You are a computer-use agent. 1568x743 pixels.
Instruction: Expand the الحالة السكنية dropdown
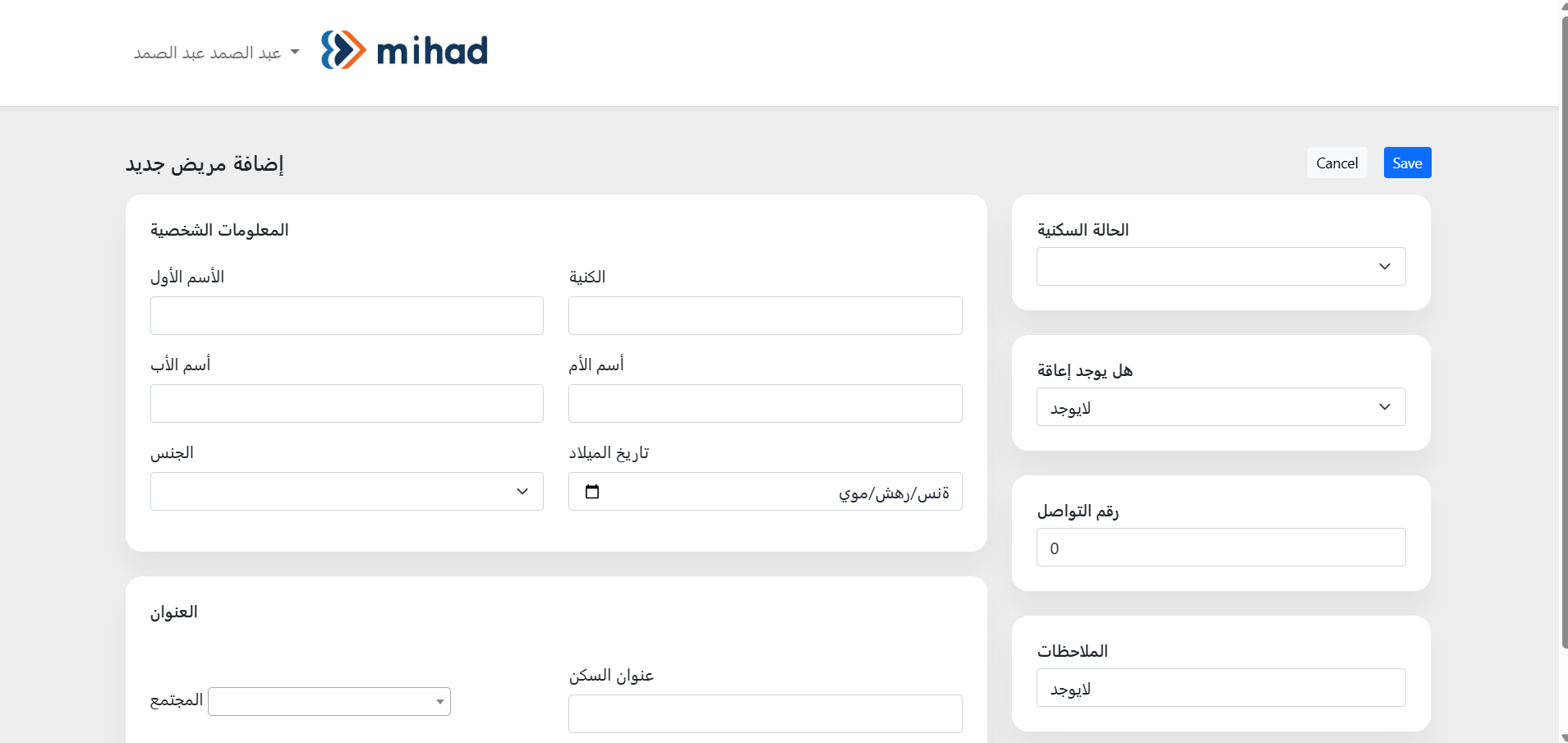tap(1221, 267)
